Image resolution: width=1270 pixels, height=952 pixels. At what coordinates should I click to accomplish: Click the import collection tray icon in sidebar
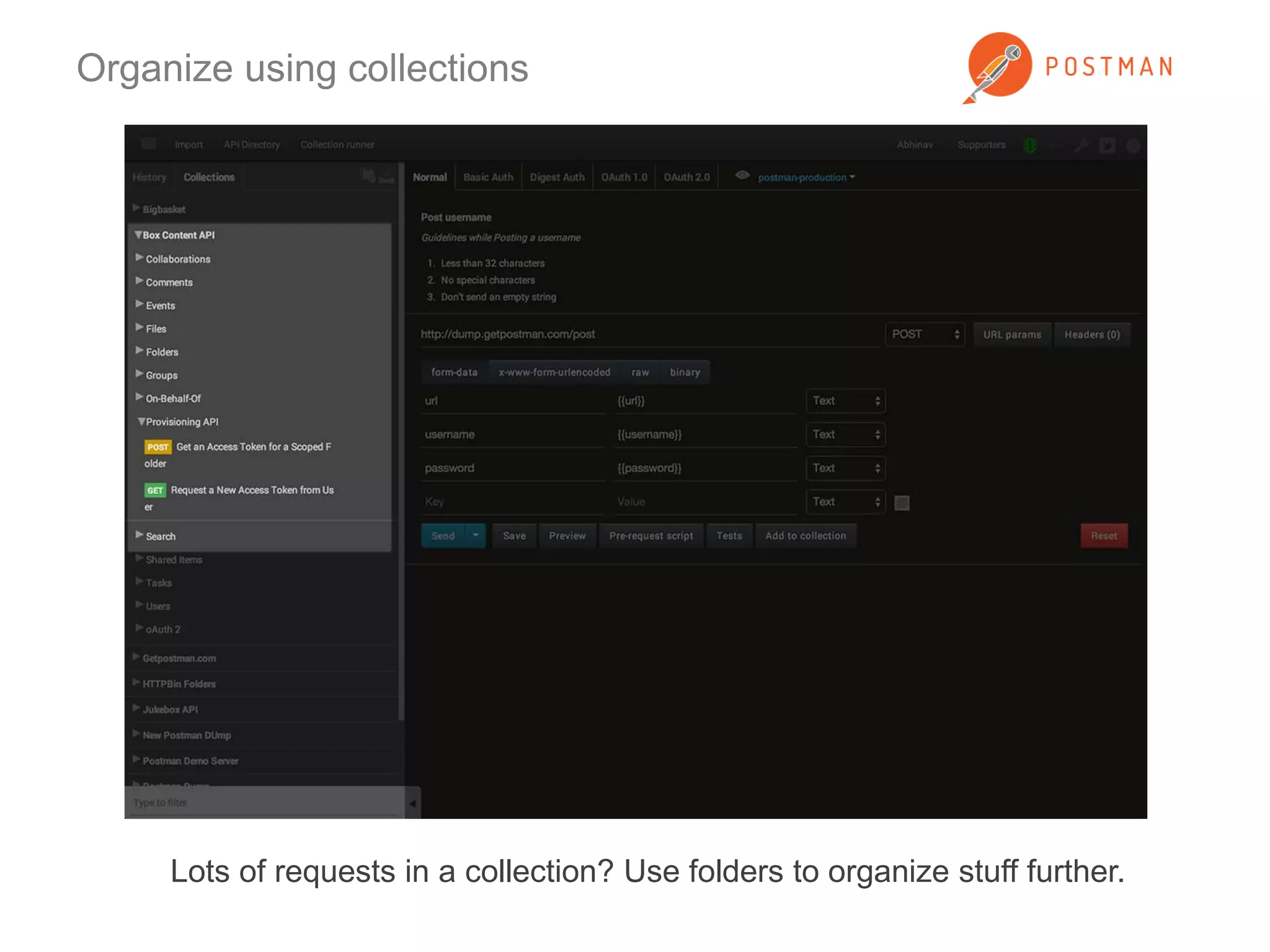(x=387, y=177)
